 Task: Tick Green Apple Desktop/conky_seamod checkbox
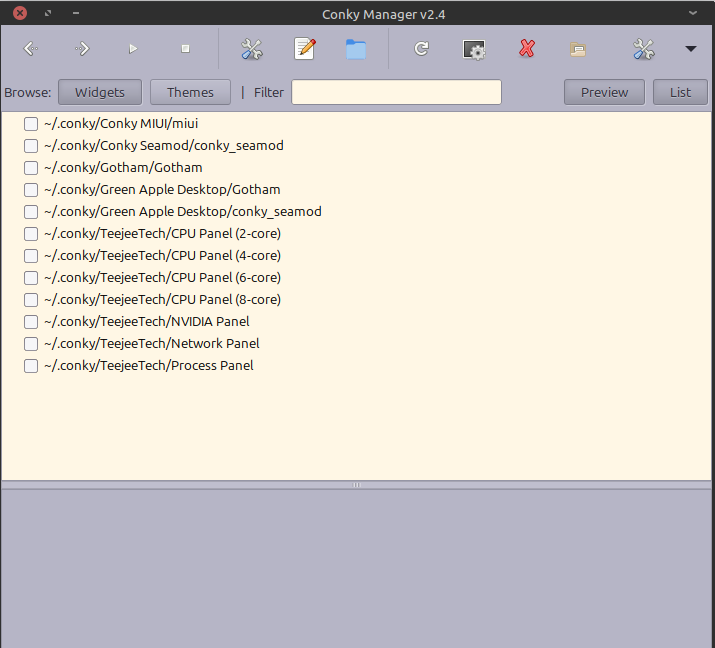31,212
